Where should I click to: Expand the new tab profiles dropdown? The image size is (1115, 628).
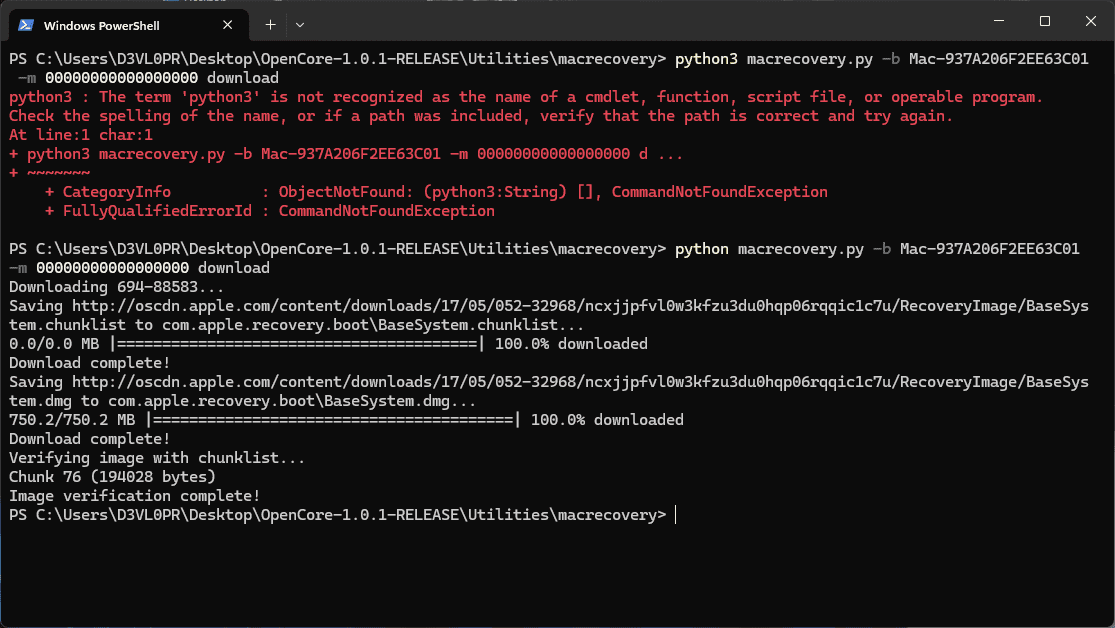click(x=300, y=24)
